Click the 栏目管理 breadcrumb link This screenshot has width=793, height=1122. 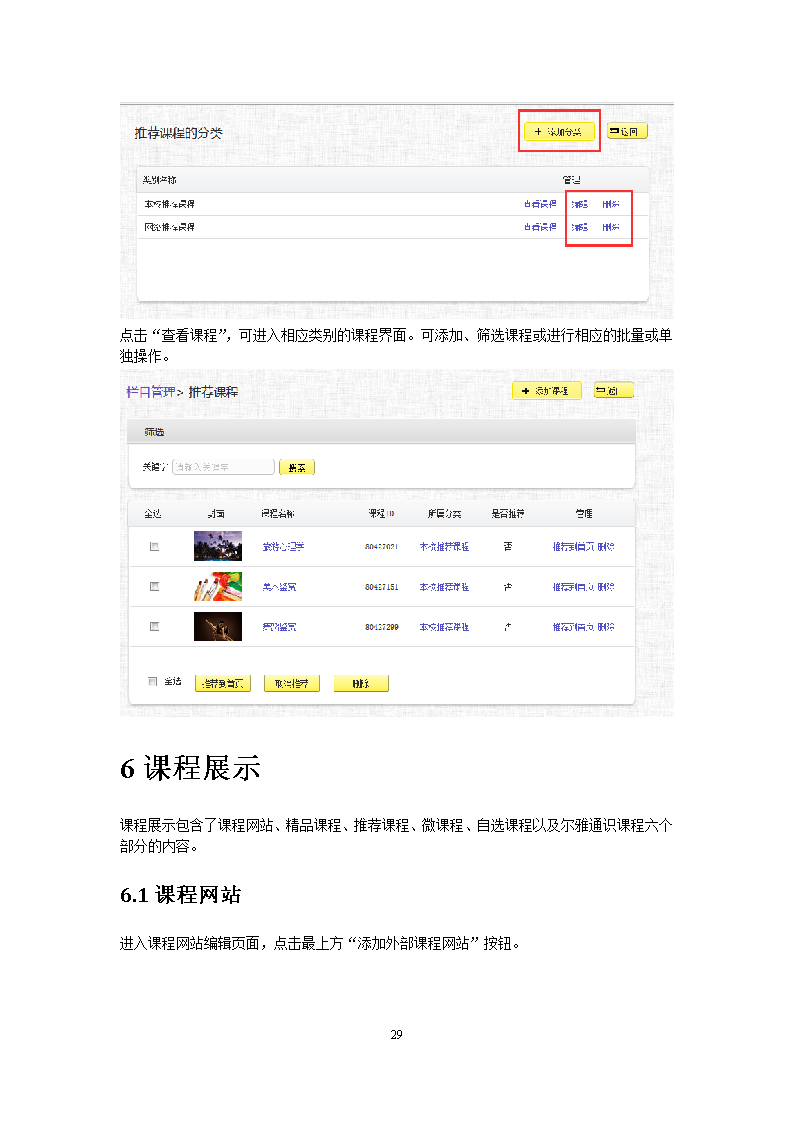(150, 392)
